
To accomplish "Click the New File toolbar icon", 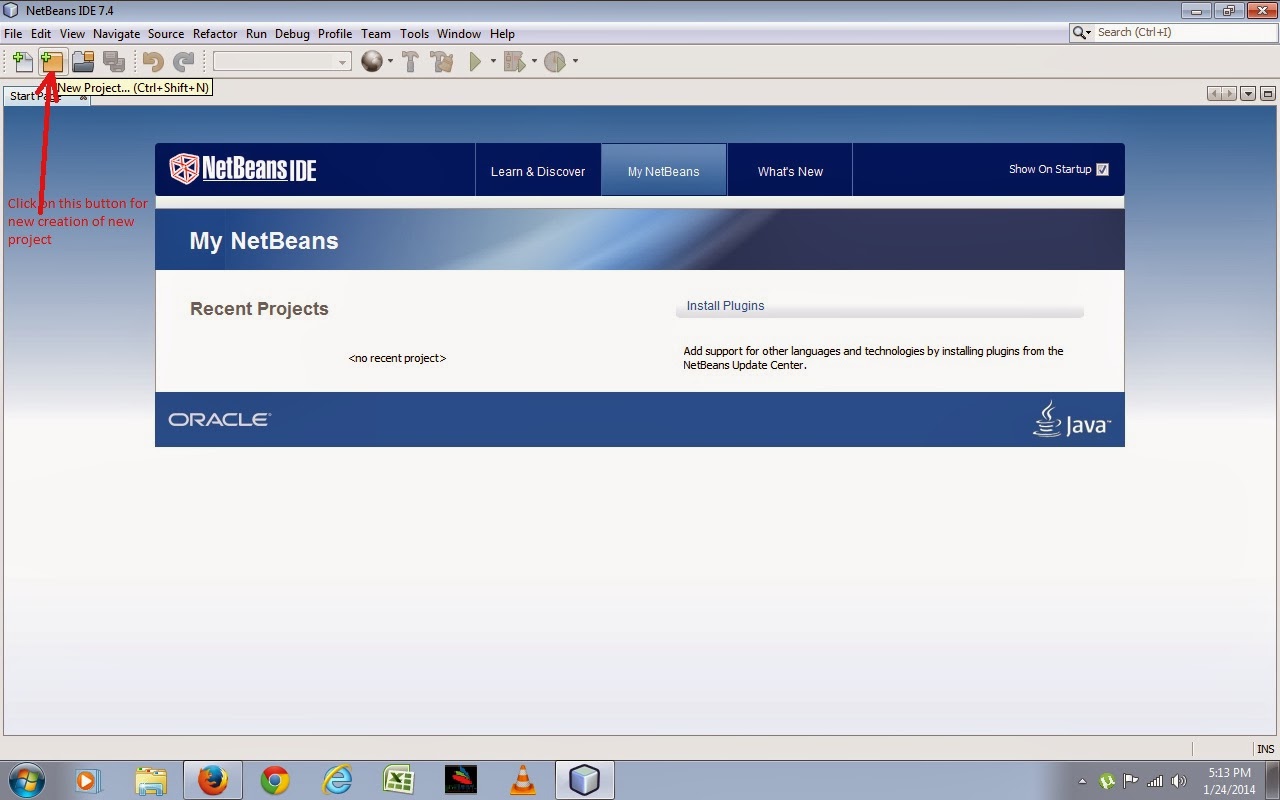I will pos(22,62).
